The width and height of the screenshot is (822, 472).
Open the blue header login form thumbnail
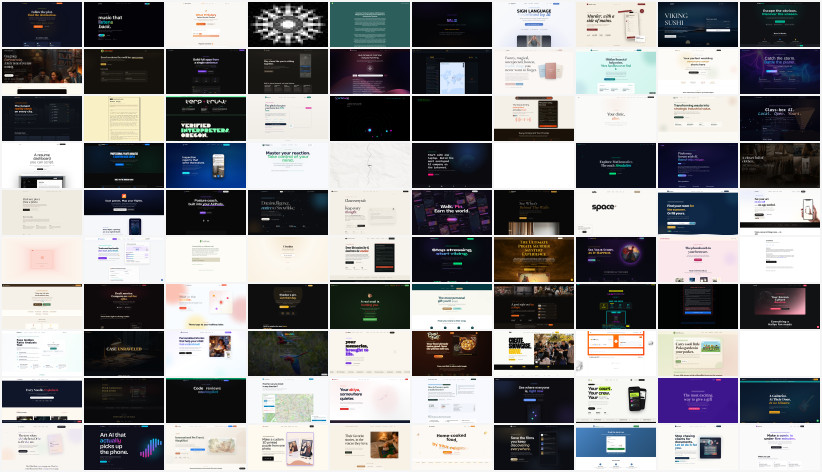[x=616, y=447]
